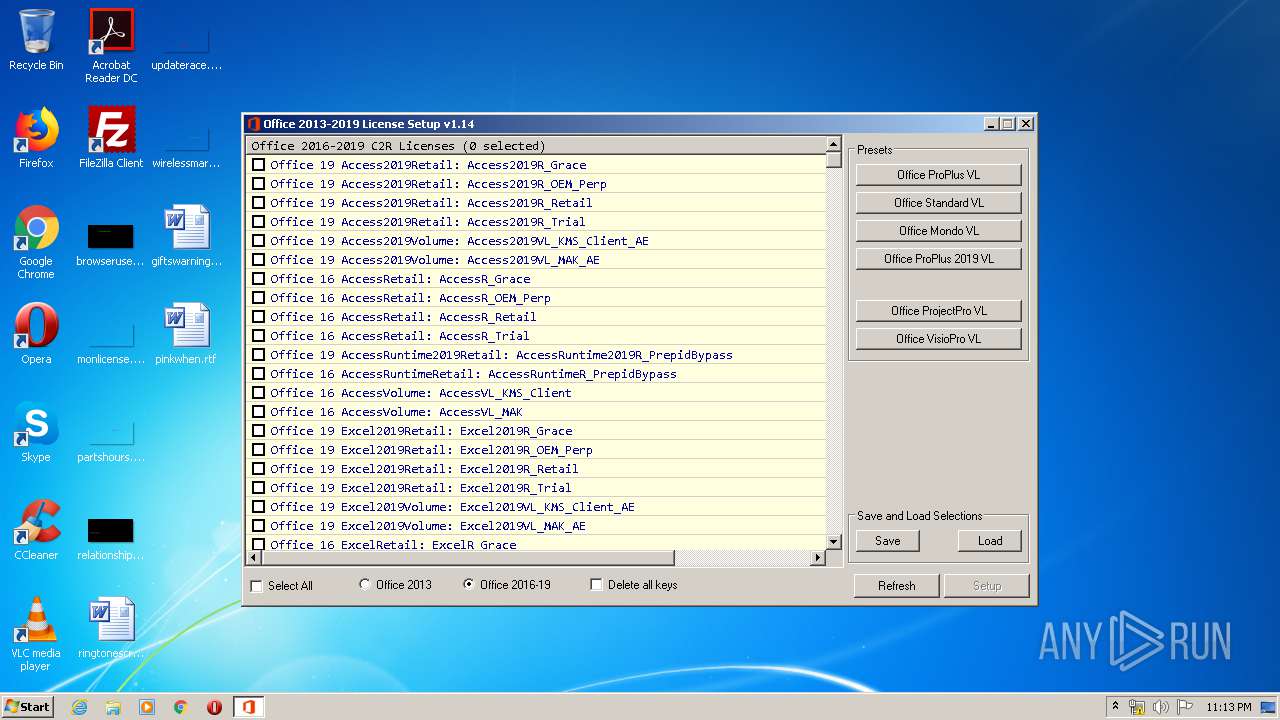Open giftswarning Word document icon

(x=187, y=236)
